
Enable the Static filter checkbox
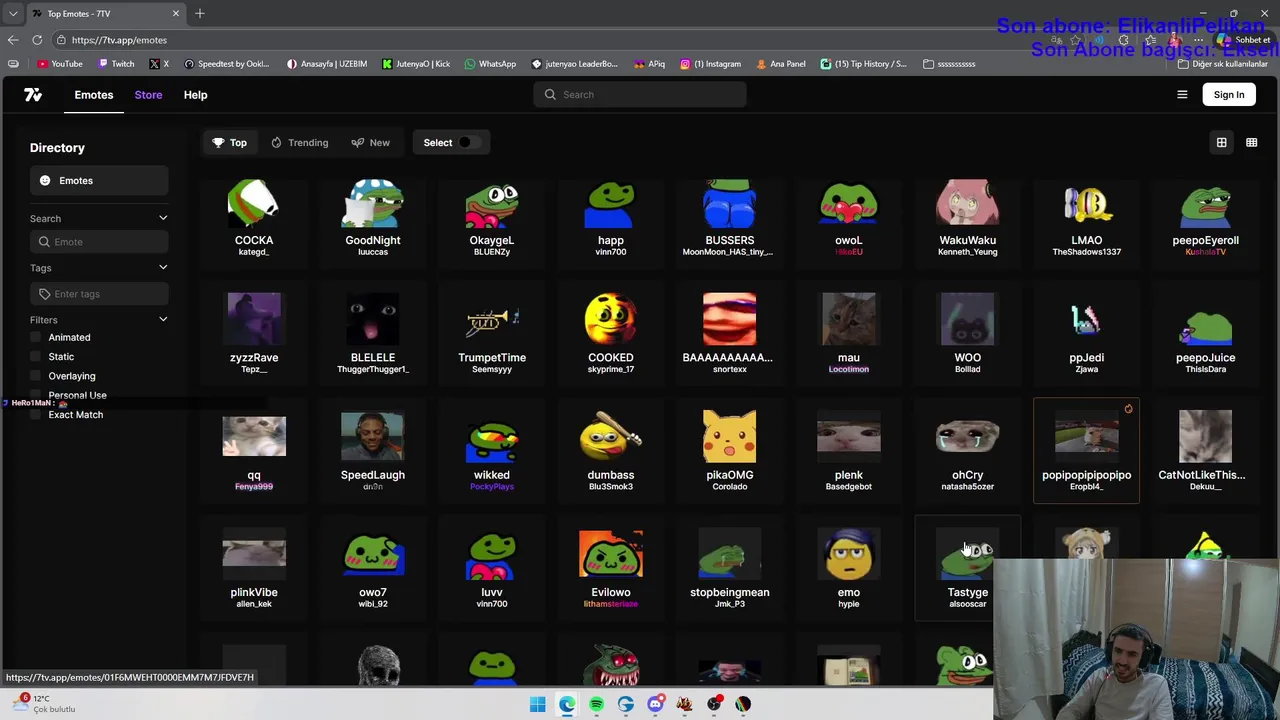36,356
